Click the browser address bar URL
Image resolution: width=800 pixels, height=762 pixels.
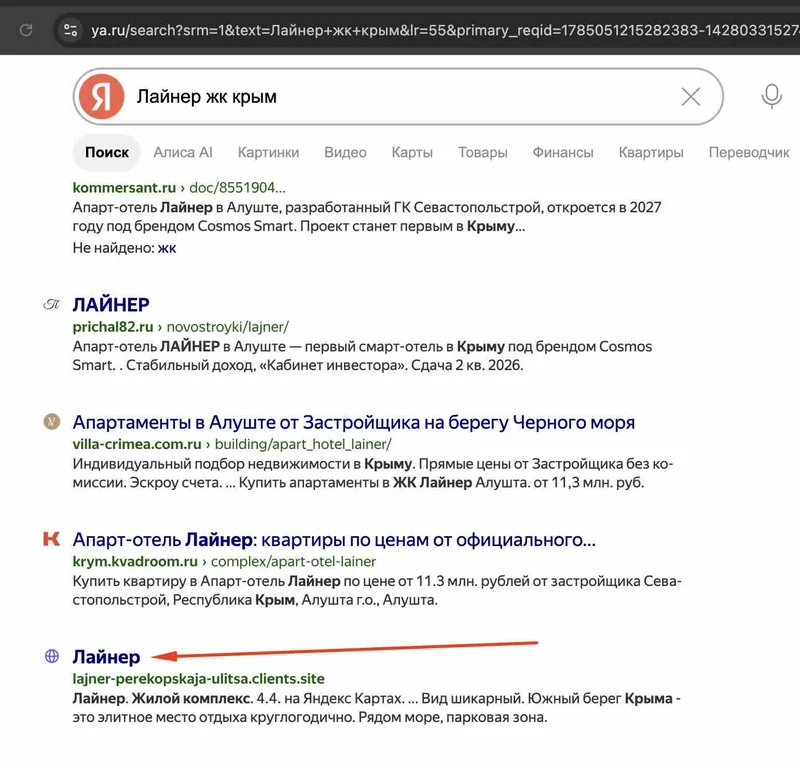445,30
